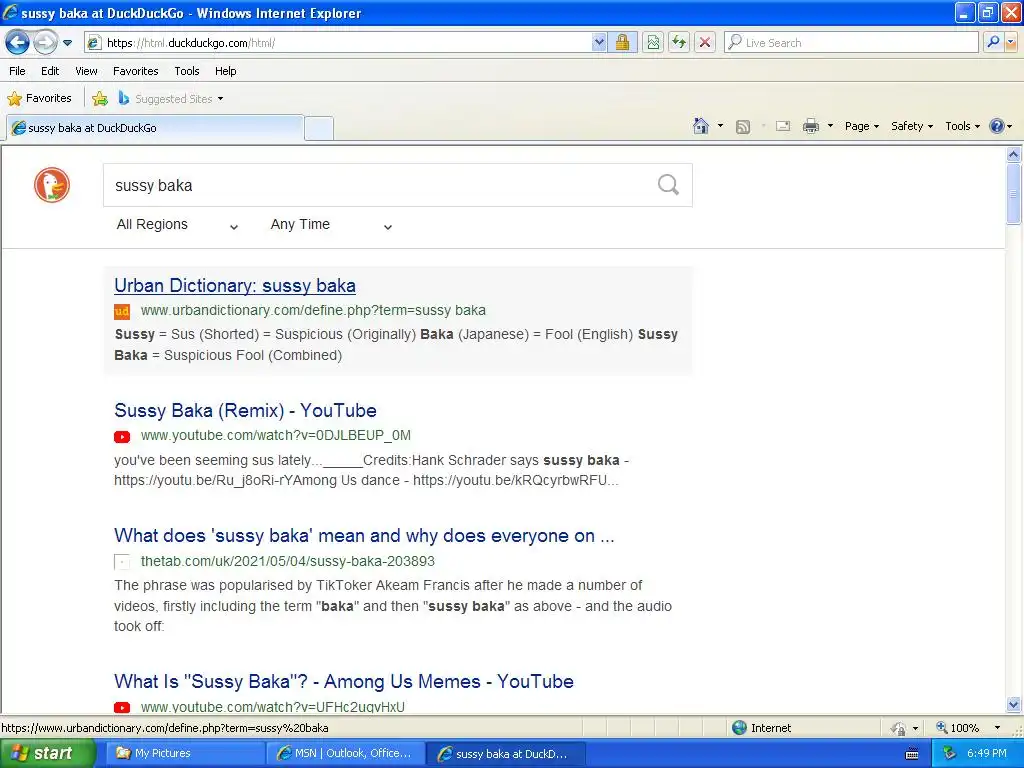Click the urbandictionary.com define.php URL
The width and height of the screenshot is (1024, 768).
[x=313, y=310]
